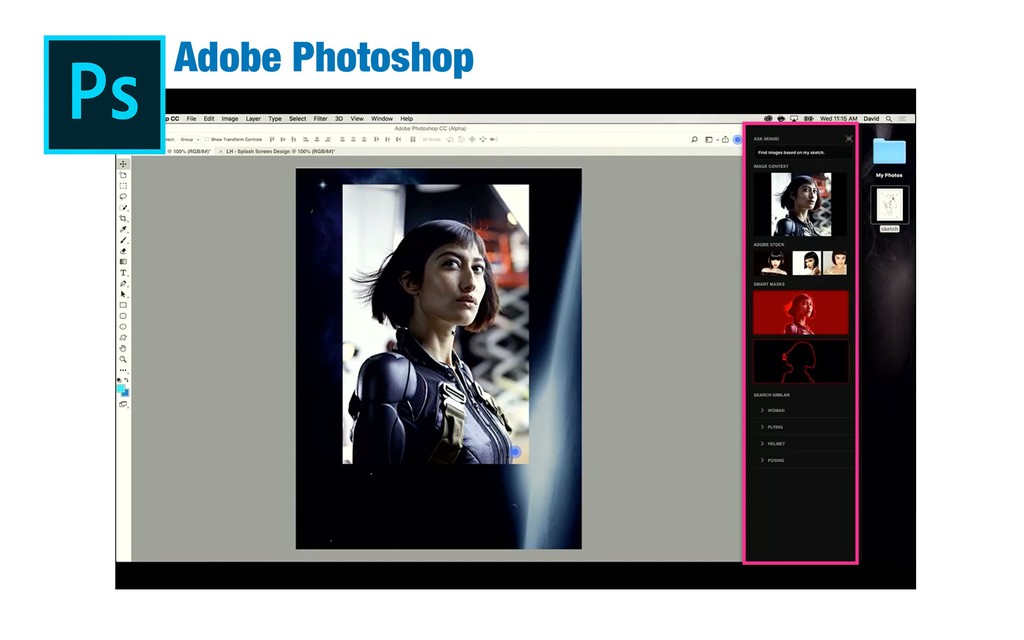Select the Pen tool
Screen dimensions: 1024x640
click(123, 283)
